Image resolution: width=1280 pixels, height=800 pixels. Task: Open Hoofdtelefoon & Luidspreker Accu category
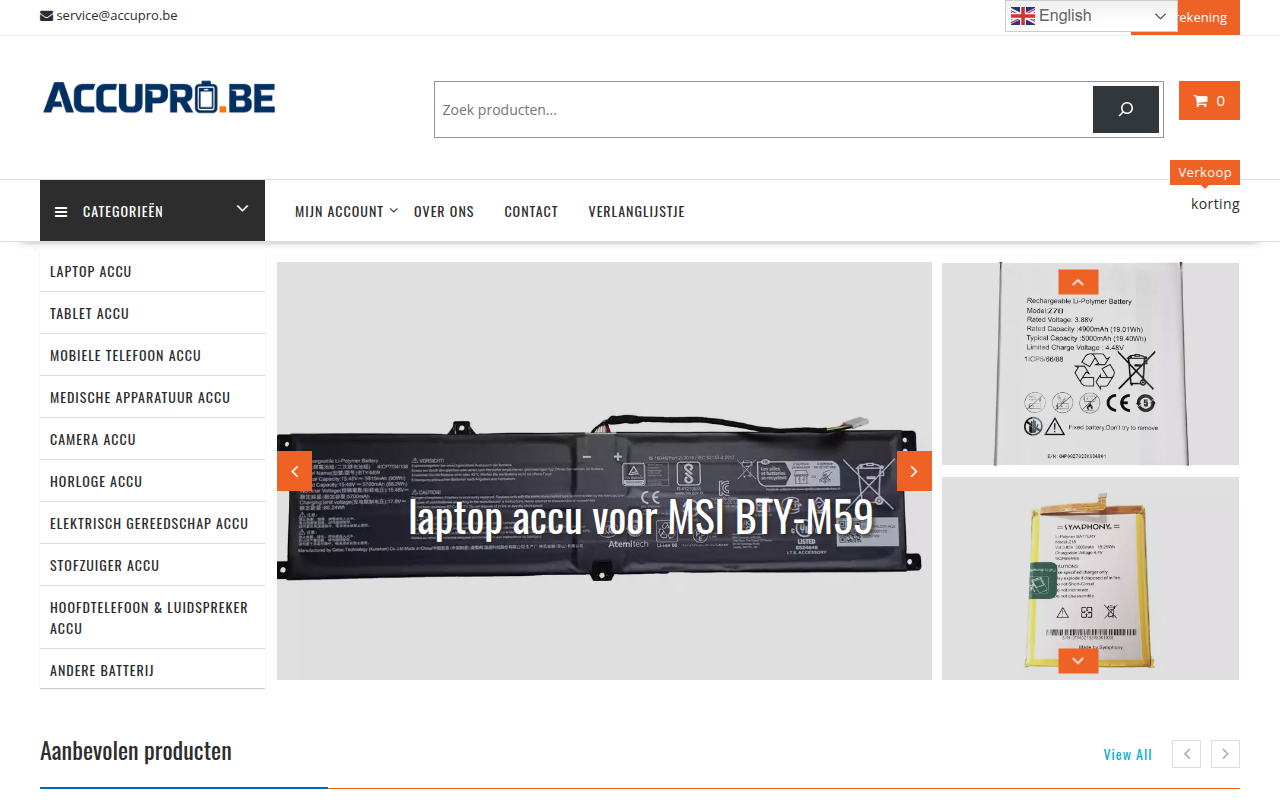point(152,618)
